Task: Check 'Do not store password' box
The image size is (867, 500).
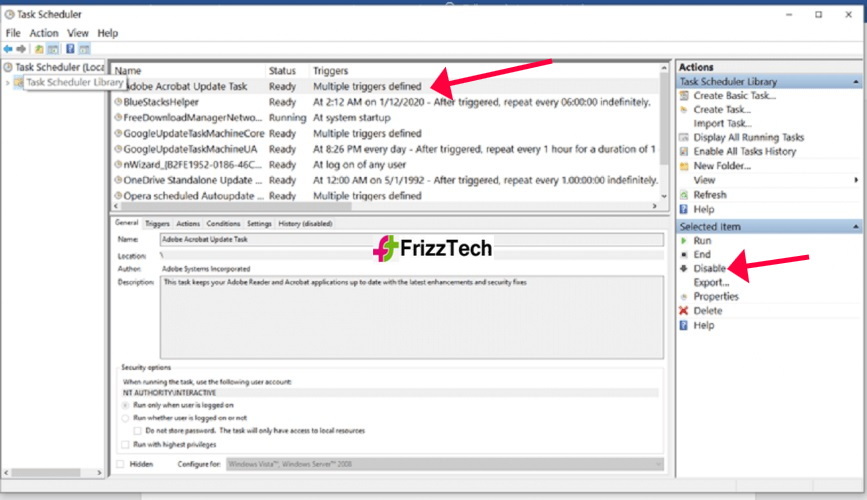Action: (x=137, y=431)
